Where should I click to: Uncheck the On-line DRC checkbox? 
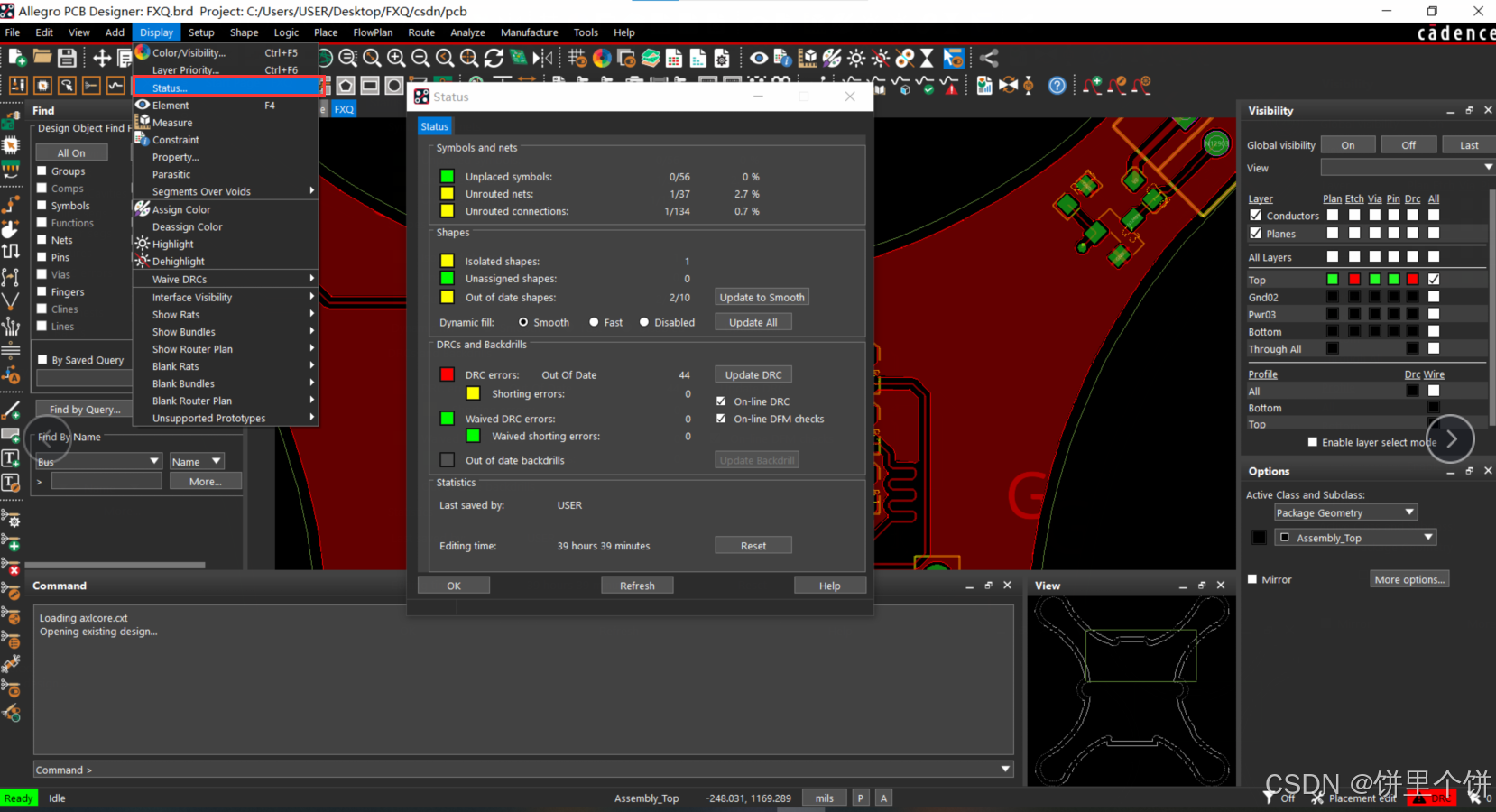tap(721, 401)
